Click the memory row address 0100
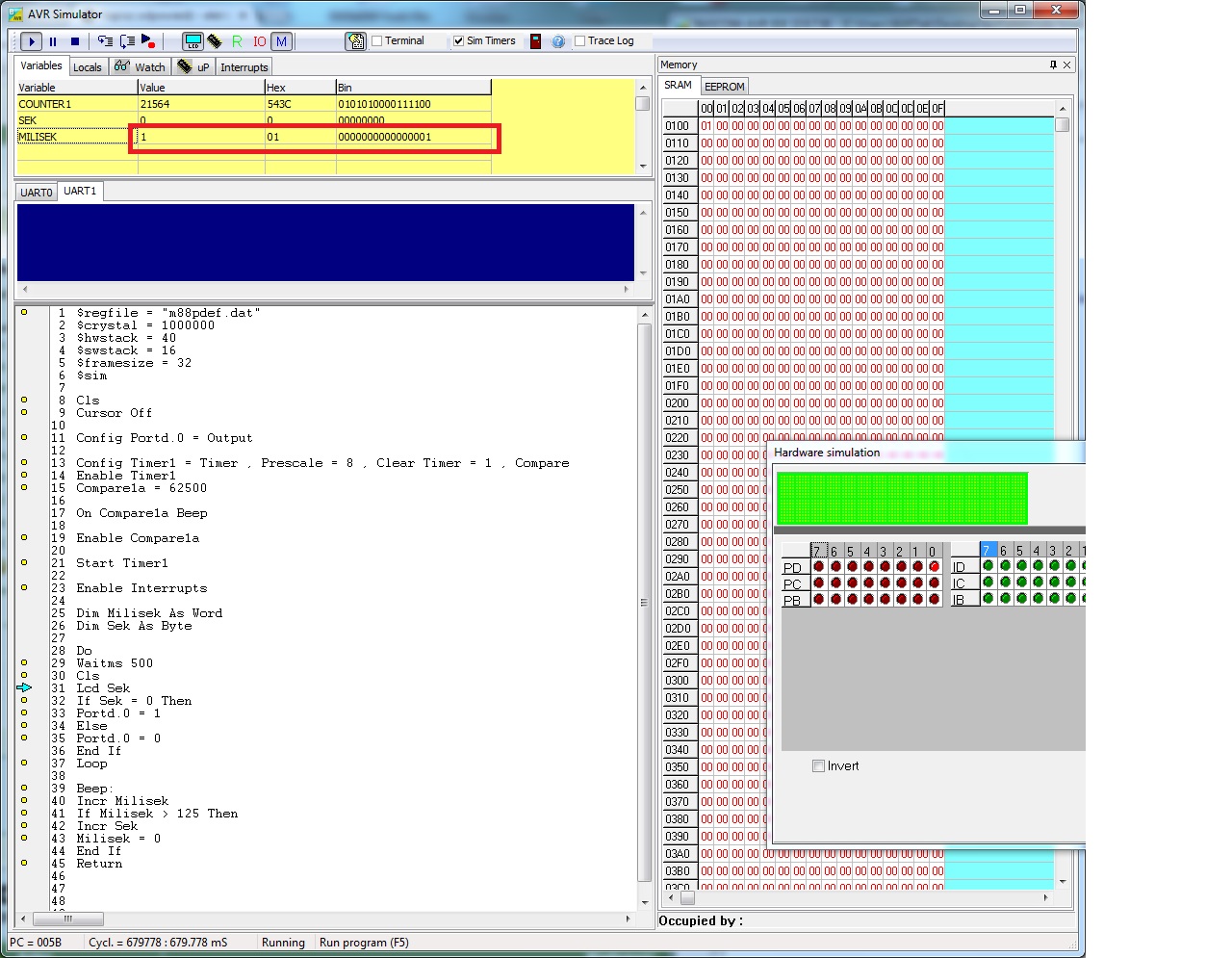The image size is (1232, 958). pos(678,126)
